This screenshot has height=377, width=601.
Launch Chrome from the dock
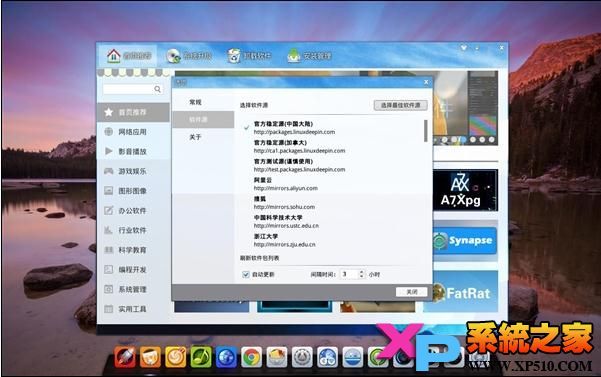[251, 357]
